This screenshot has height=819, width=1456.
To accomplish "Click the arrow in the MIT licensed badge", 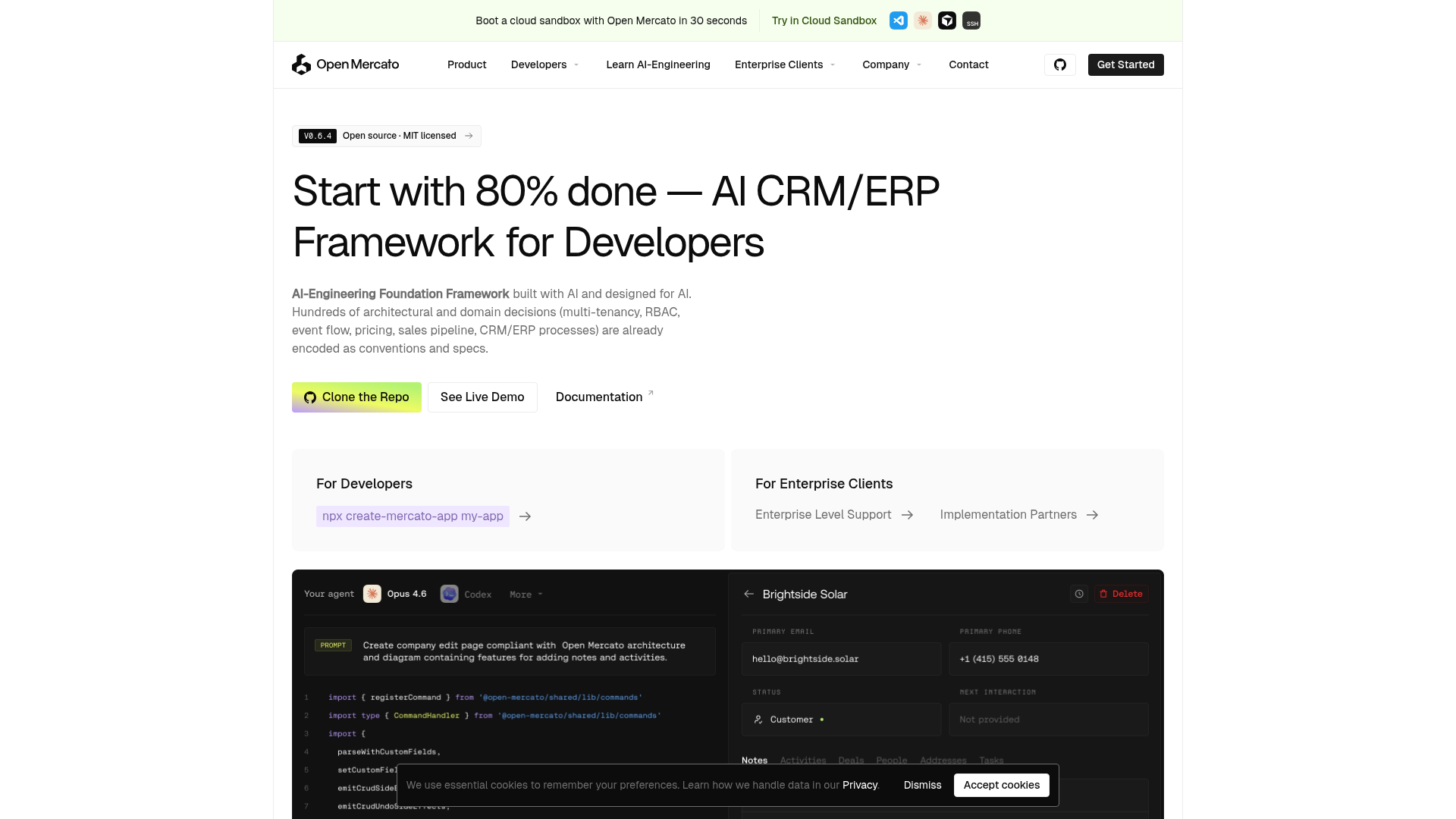I will click(469, 136).
